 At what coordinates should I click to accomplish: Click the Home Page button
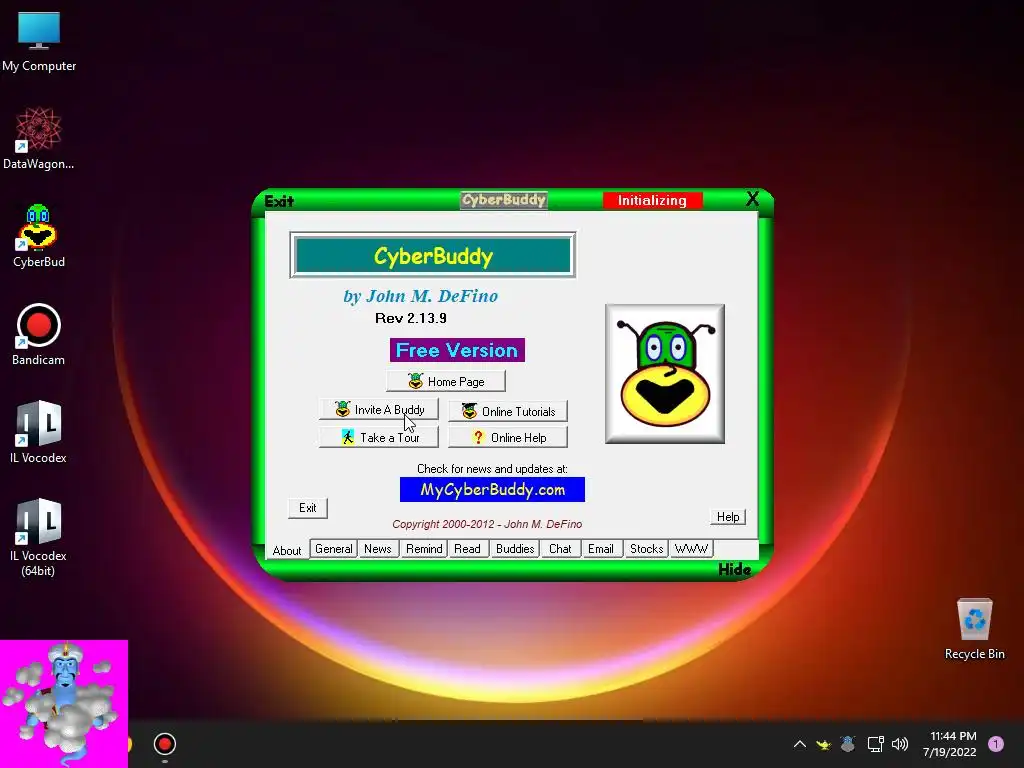point(446,381)
